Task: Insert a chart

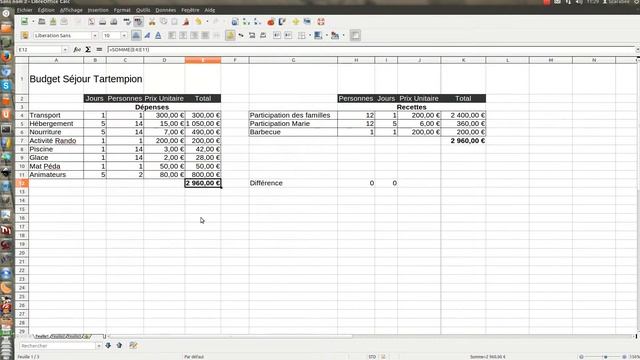Action: [270, 22]
